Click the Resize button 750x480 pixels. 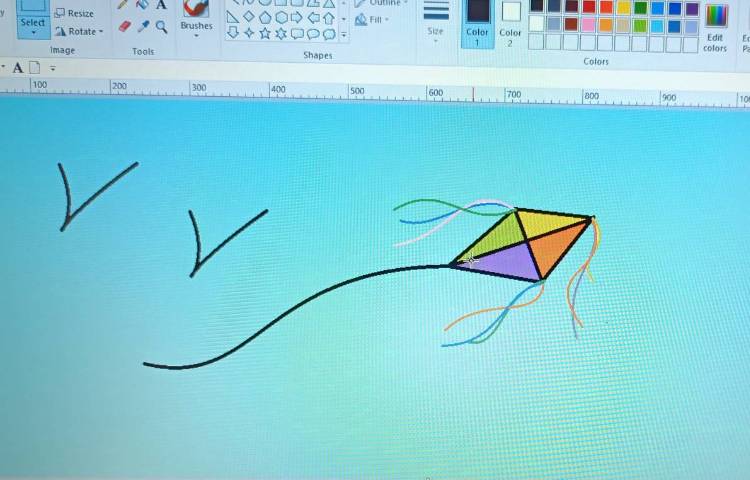74,13
